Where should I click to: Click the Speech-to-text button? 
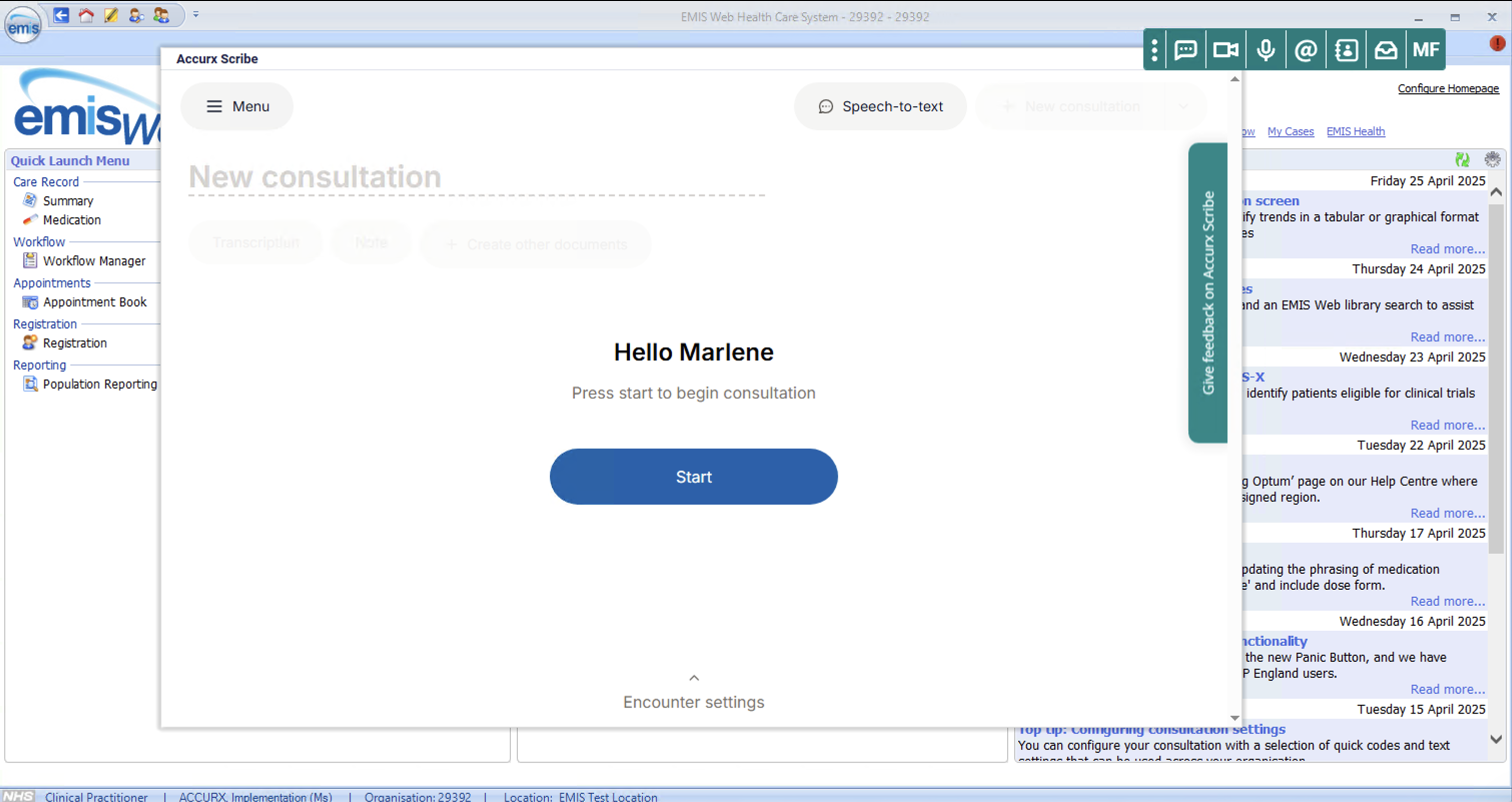[x=880, y=106]
